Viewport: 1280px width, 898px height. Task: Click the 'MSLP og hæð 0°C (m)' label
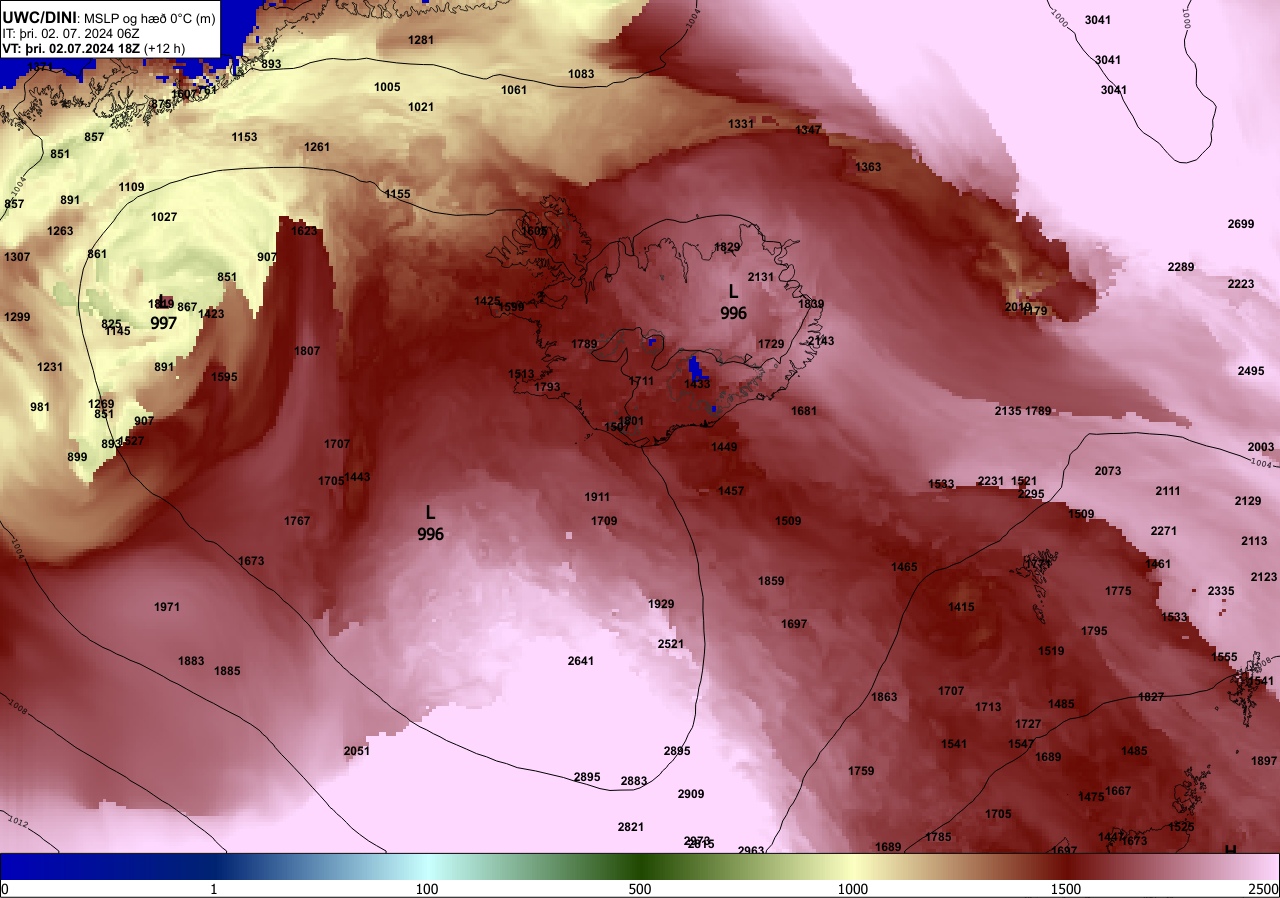pyautogui.click(x=148, y=18)
